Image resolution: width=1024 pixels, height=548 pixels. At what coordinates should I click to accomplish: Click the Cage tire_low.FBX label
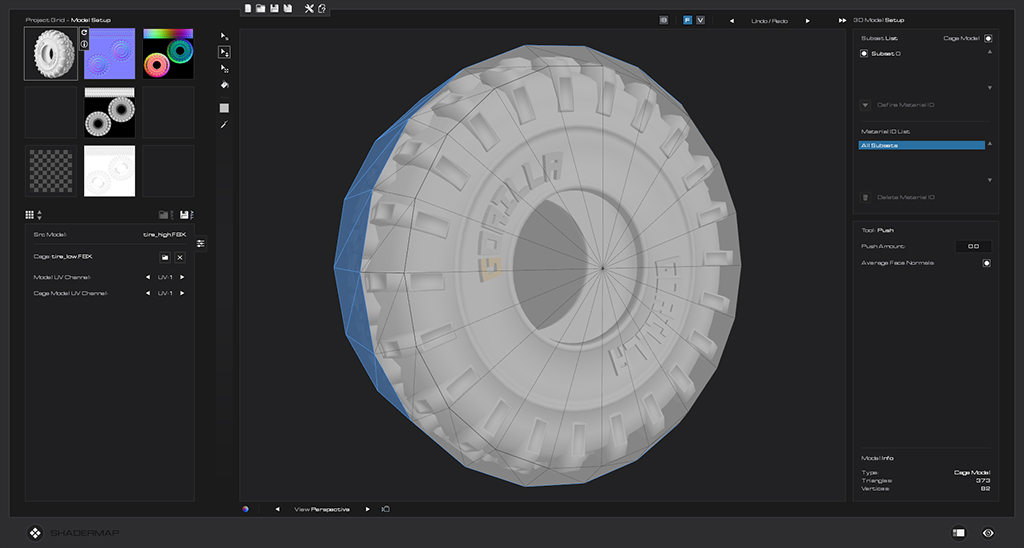[x=63, y=257]
